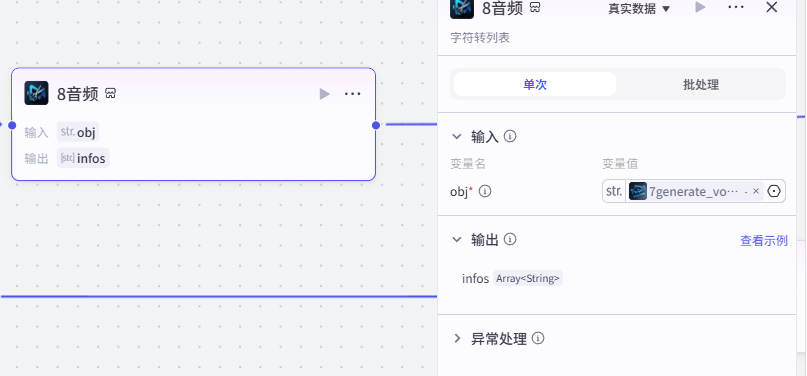Viewport: 807px width, 376px height.
Task: Open the 查看示例 link
Action: [x=764, y=241]
